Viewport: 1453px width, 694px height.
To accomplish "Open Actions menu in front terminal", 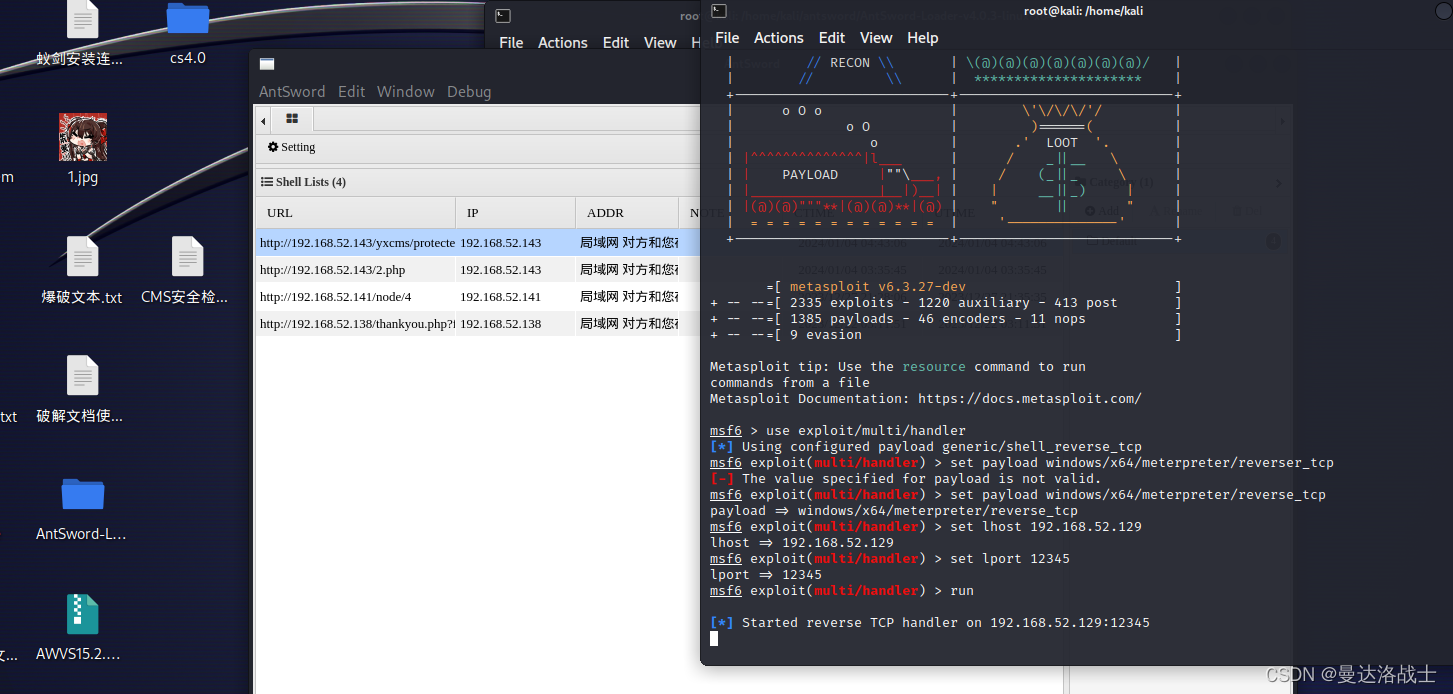I will (778, 37).
